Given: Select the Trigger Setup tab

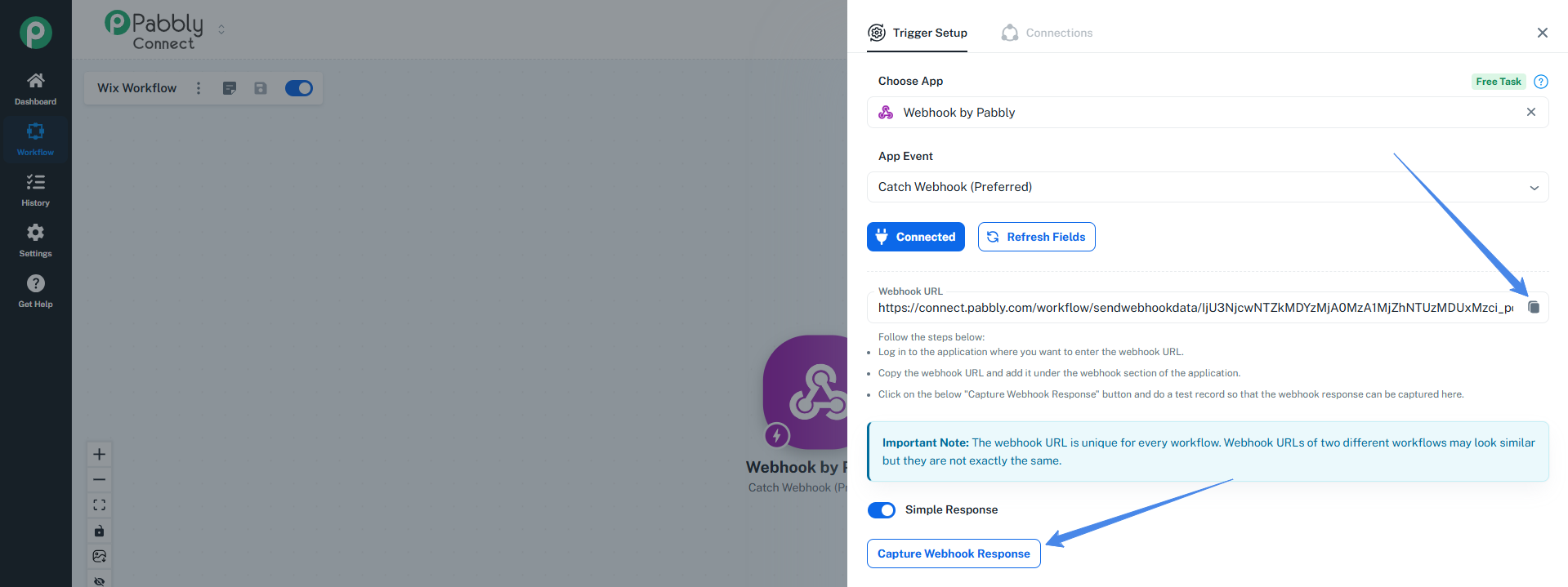Looking at the screenshot, I should (918, 33).
